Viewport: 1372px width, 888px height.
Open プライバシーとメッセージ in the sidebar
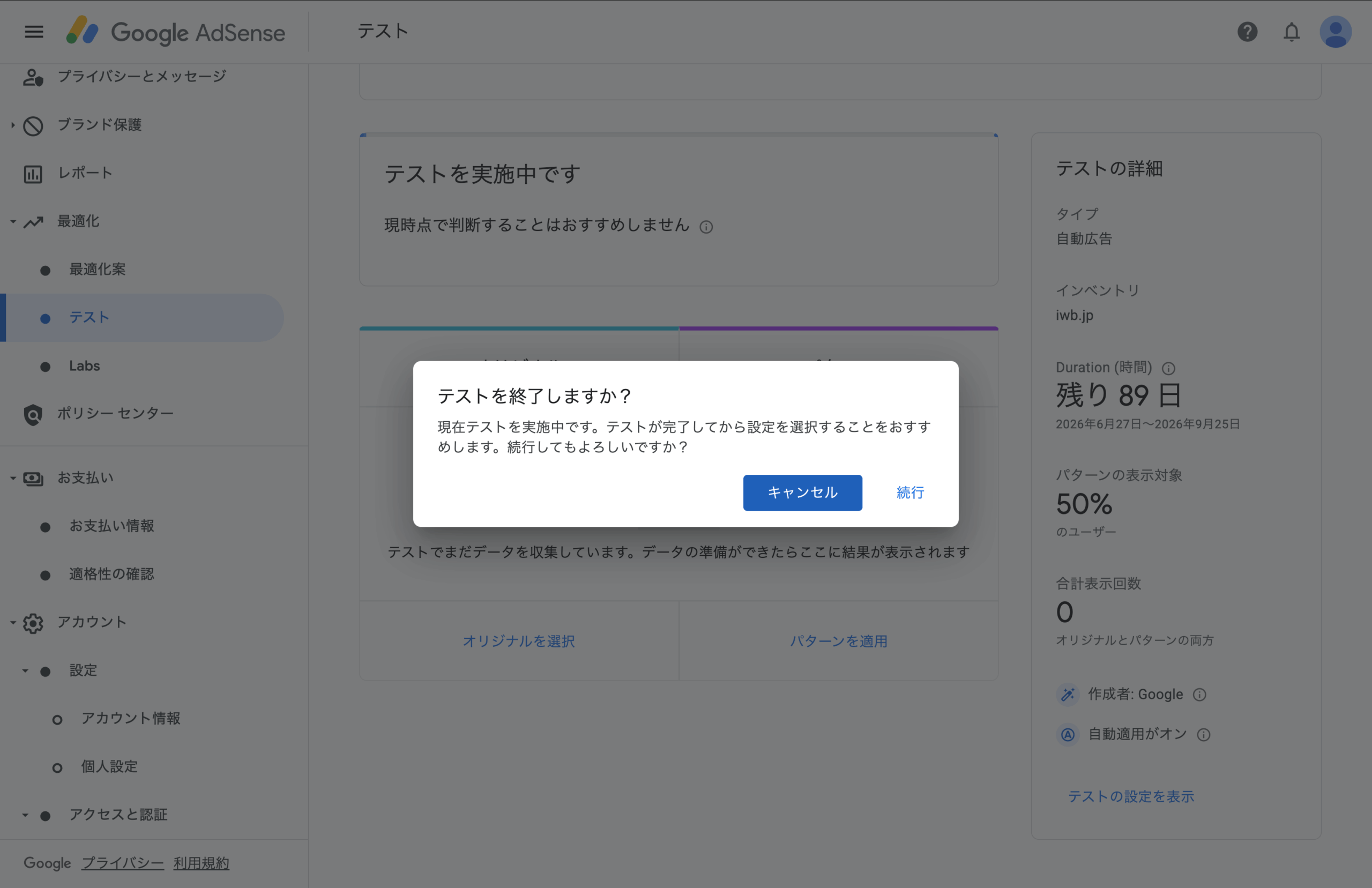(x=142, y=77)
